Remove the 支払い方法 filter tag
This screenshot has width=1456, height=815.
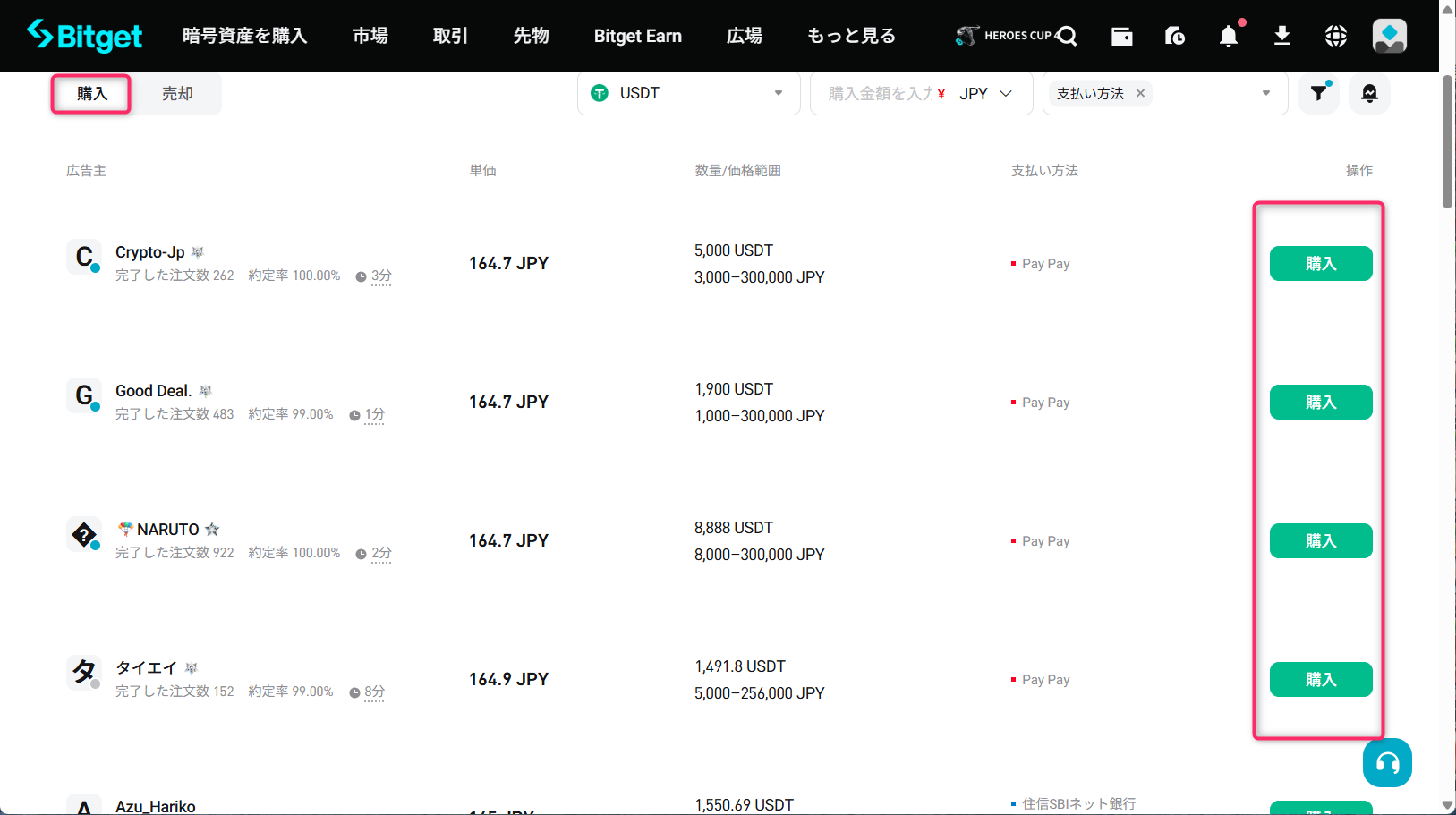[x=1140, y=93]
